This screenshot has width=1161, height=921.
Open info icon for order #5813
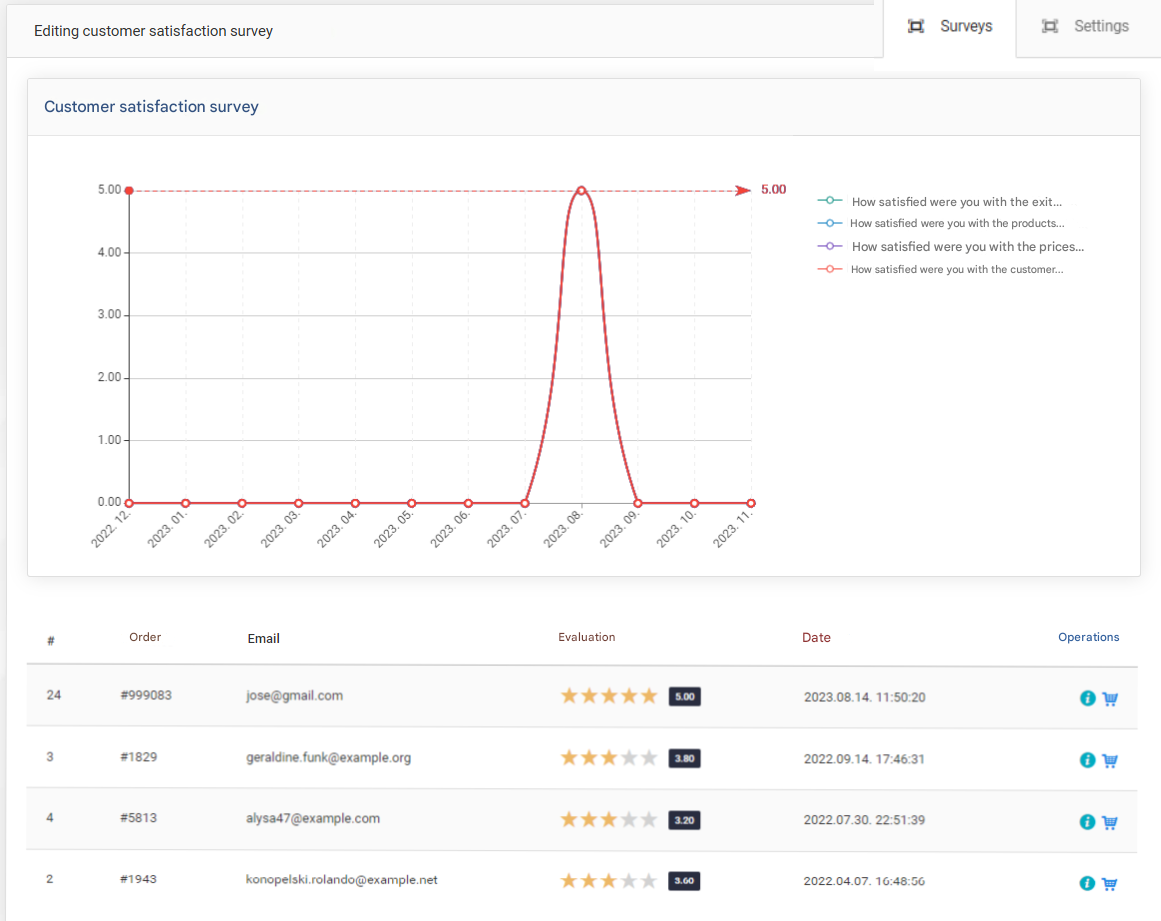click(x=1087, y=822)
